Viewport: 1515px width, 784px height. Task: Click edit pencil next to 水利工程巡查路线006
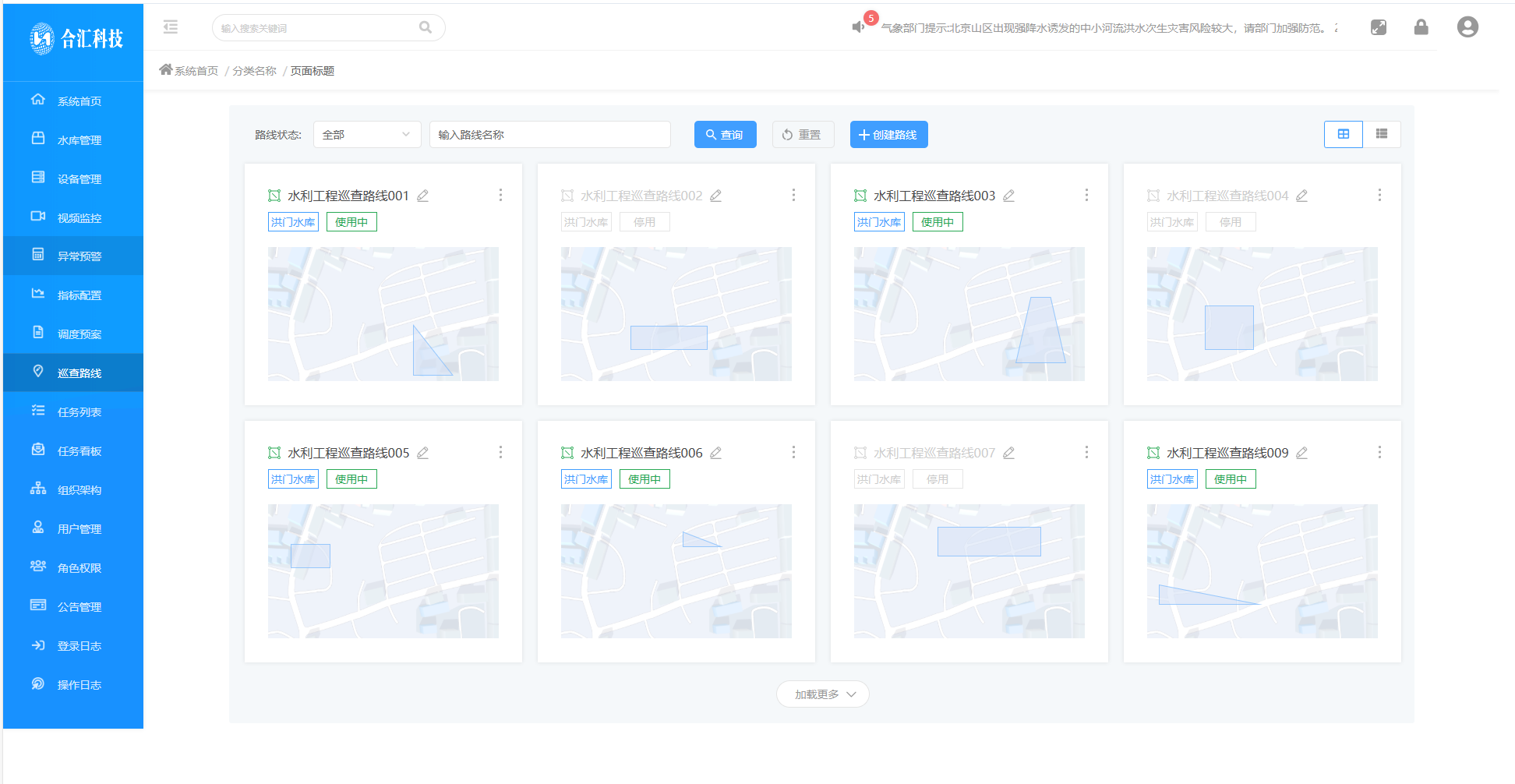(x=715, y=453)
